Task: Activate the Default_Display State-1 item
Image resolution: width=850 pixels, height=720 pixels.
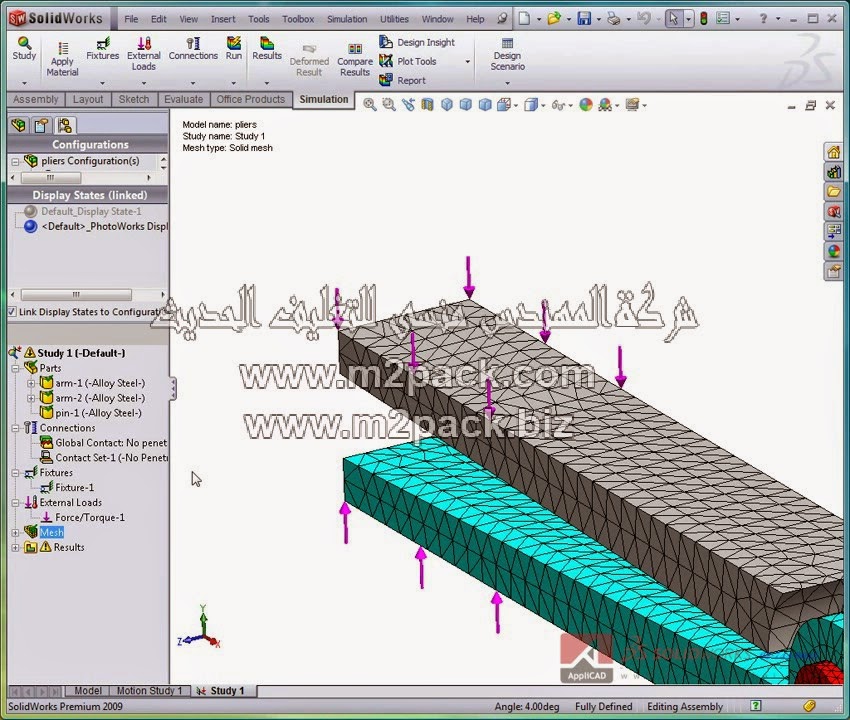Action: pyautogui.click(x=91, y=211)
